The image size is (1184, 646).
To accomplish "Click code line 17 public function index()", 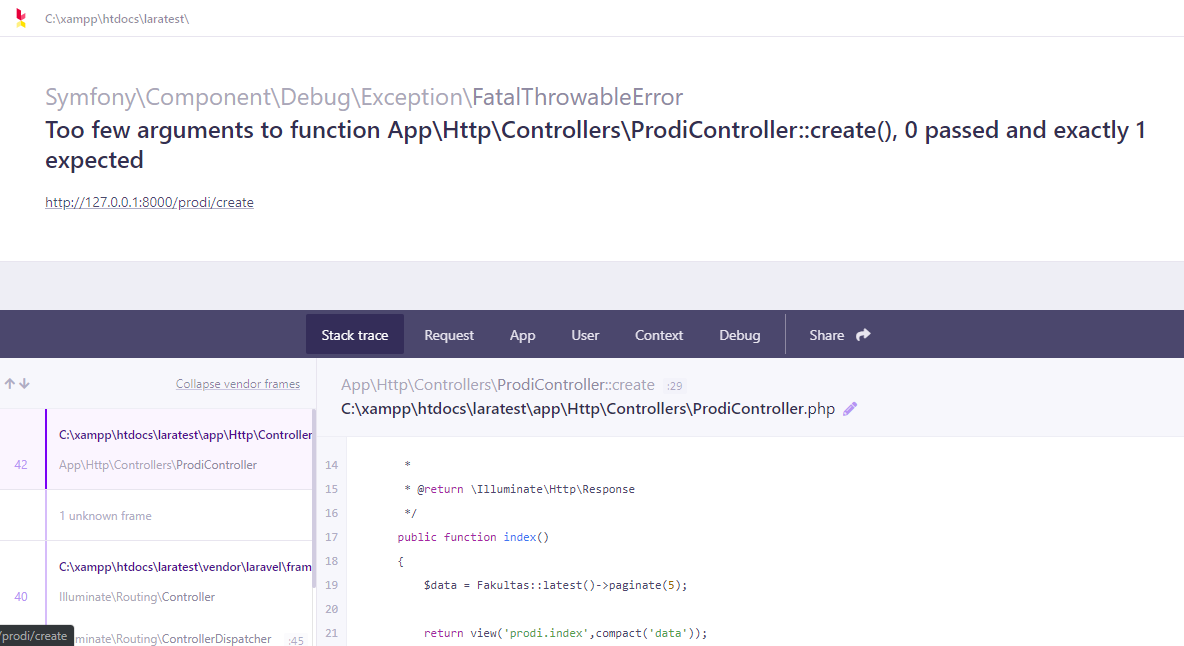I will [473, 537].
